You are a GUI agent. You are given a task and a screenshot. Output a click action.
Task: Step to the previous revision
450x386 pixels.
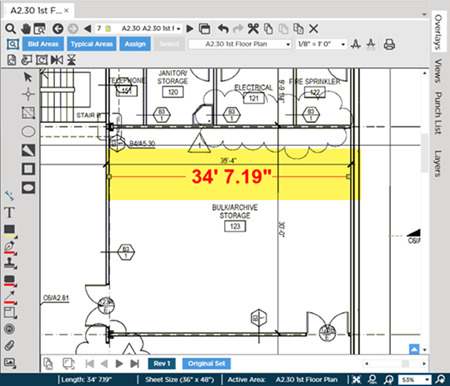tap(104, 363)
